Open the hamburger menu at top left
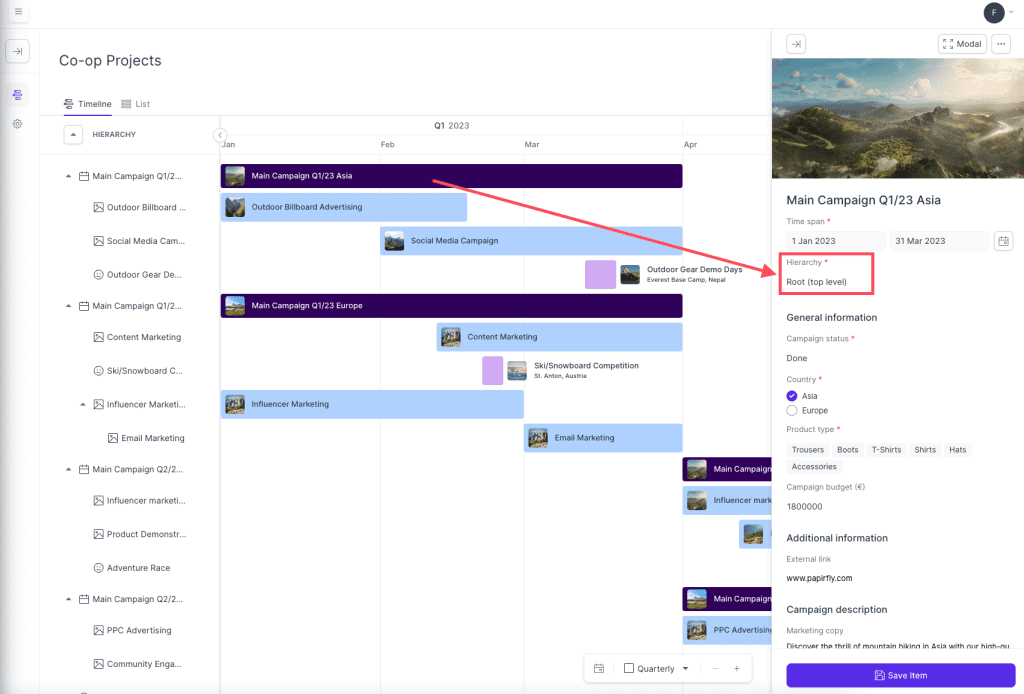This screenshot has width=1024, height=694. 18,12
